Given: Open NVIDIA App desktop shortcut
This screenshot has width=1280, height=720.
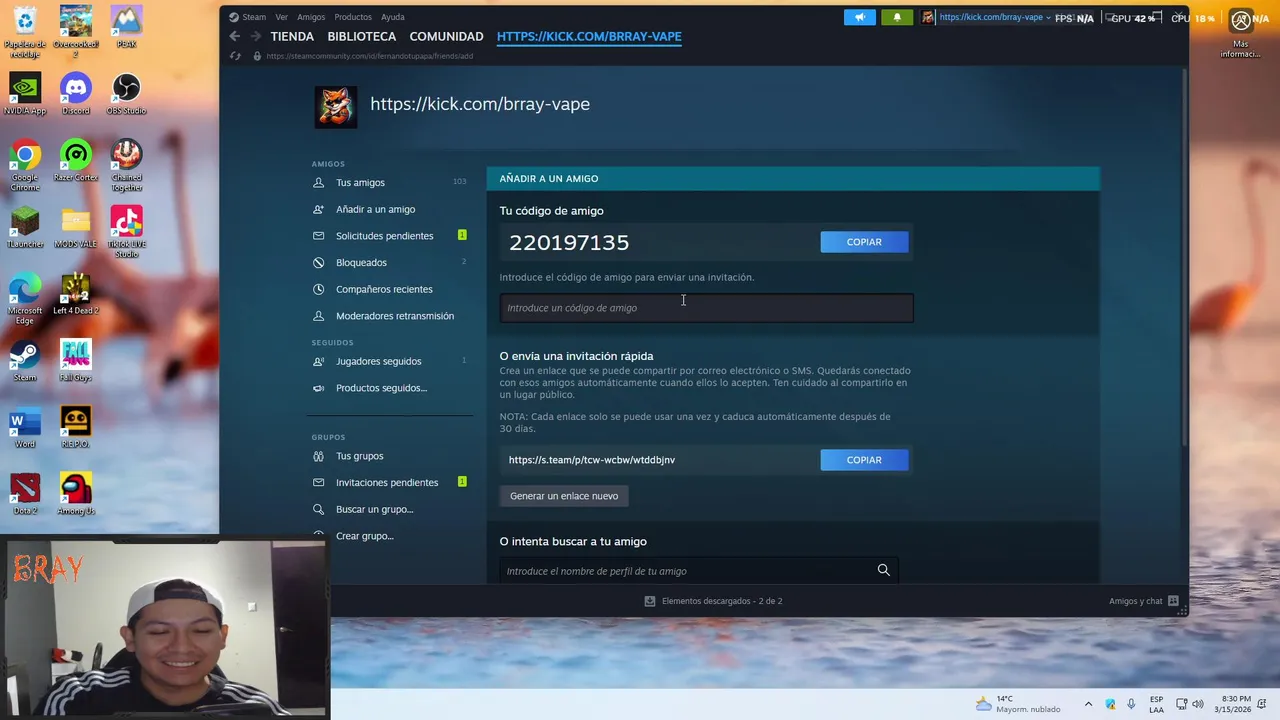Looking at the screenshot, I should [25, 94].
